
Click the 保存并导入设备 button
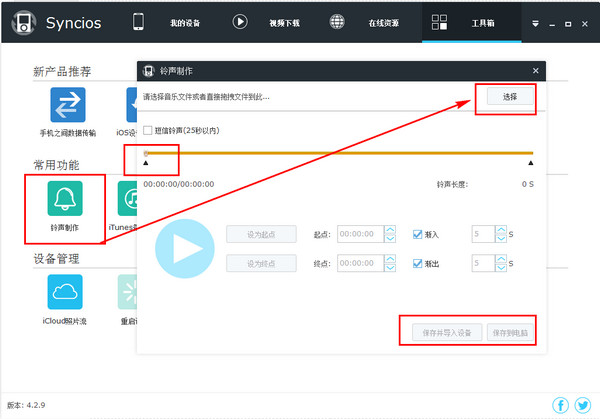click(x=441, y=331)
